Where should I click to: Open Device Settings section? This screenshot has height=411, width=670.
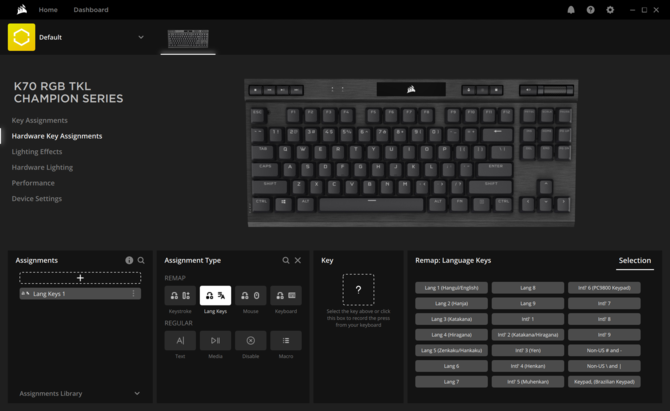click(37, 199)
